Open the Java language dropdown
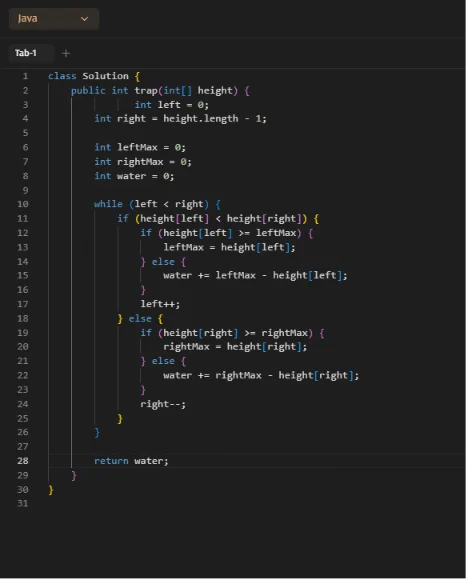 tap(54, 18)
